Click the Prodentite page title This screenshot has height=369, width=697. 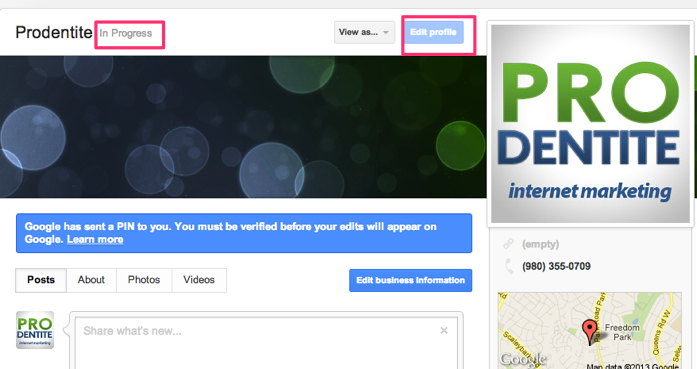pyautogui.click(x=54, y=32)
